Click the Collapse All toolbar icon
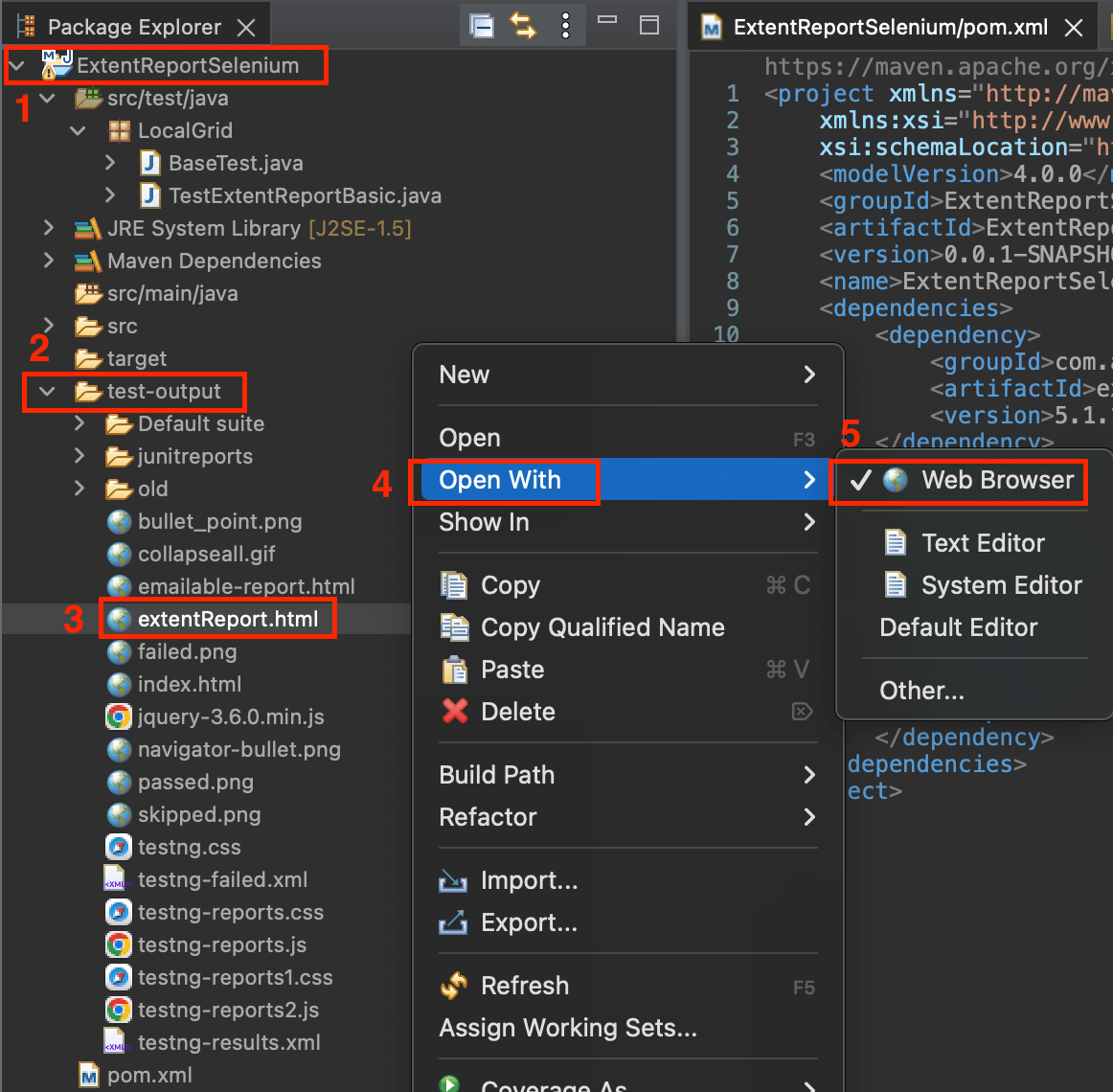Image resolution: width=1113 pixels, height=1092 pixels. (x=483, y=26)
